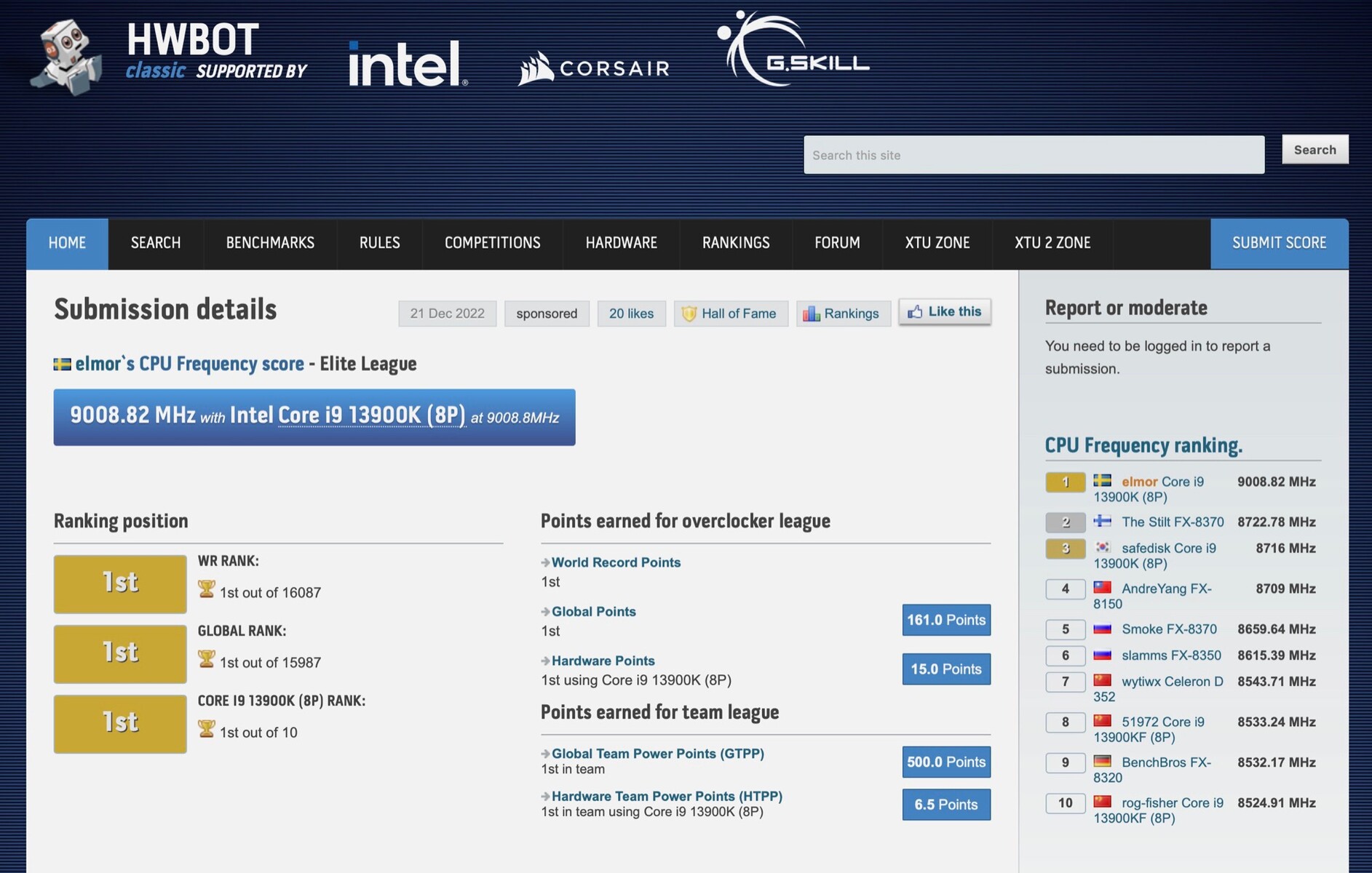Click the Russian flag beside Smoke

(x=1103, y=628)
